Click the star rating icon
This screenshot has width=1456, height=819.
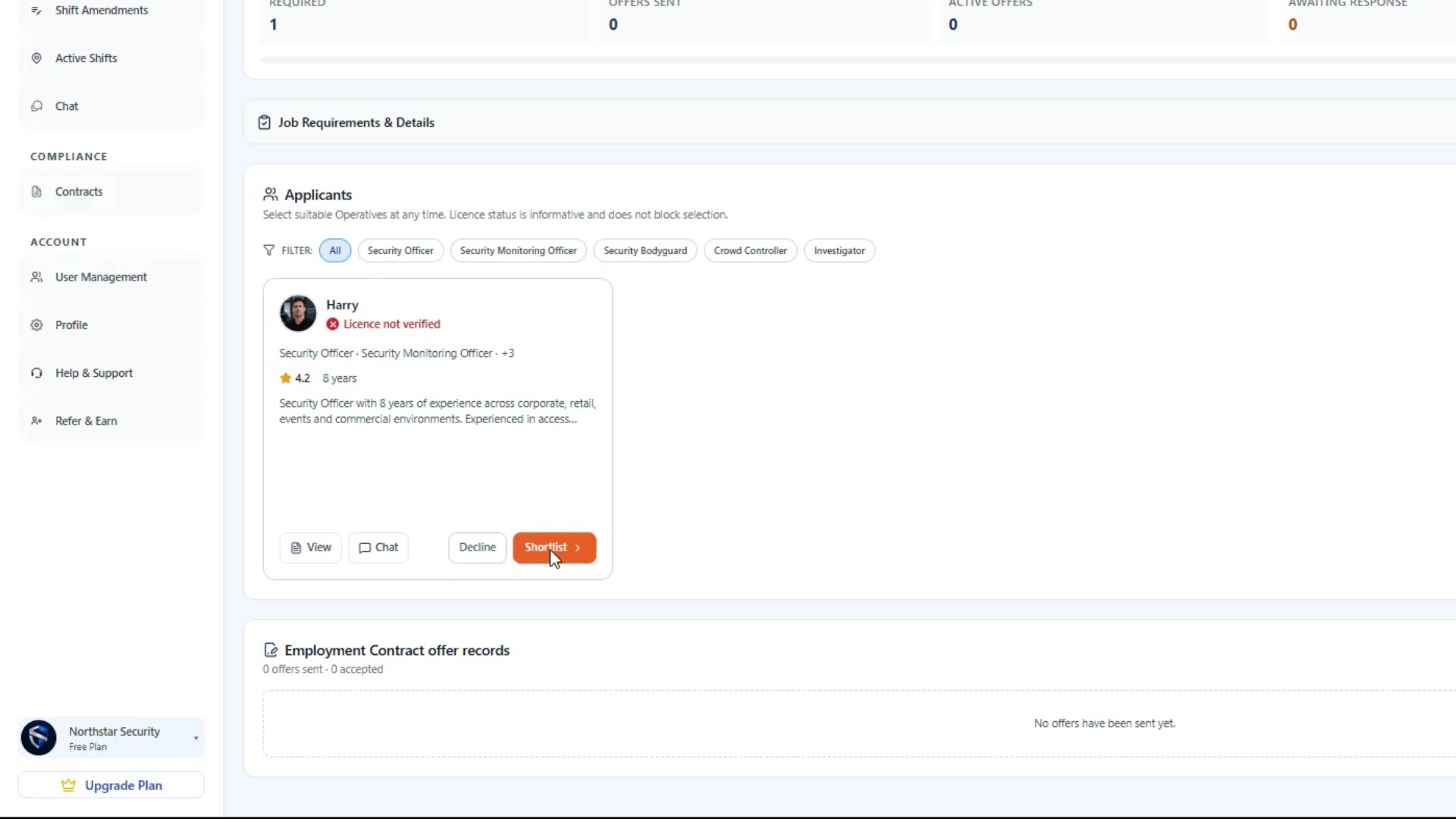click(285, 378)
